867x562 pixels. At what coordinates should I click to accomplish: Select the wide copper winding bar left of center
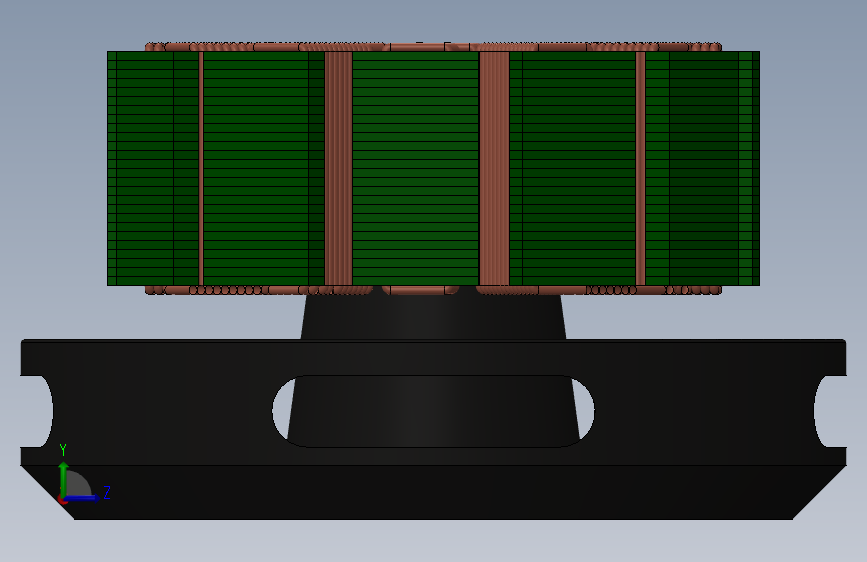[x=338, y=168]
